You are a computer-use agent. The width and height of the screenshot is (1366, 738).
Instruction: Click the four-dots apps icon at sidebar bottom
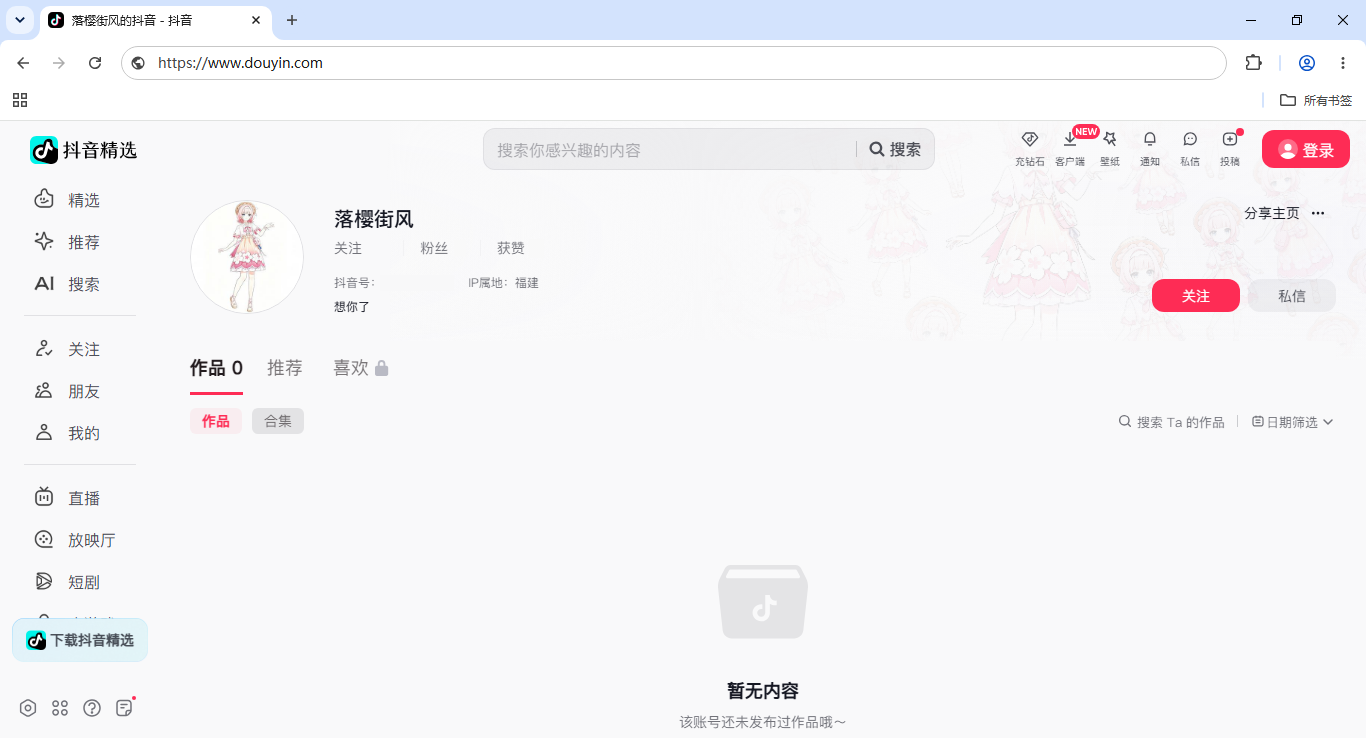click(60, 708)
